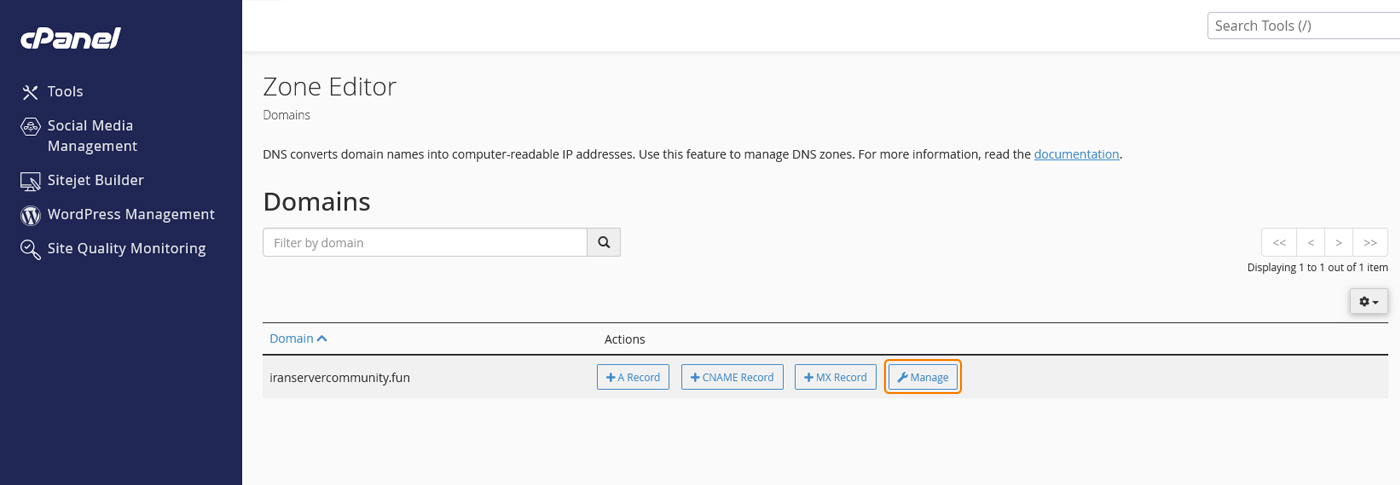The height and width of the screenshot is (485, 1400).
Task: Go to first page of results
Action: [x=1278, y=242]
